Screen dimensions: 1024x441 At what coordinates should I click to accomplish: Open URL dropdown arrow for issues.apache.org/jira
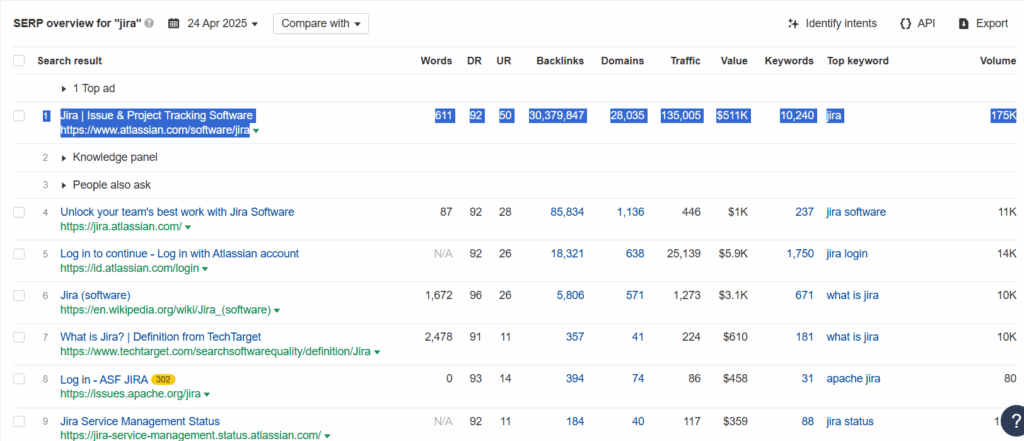pos(207,395)
